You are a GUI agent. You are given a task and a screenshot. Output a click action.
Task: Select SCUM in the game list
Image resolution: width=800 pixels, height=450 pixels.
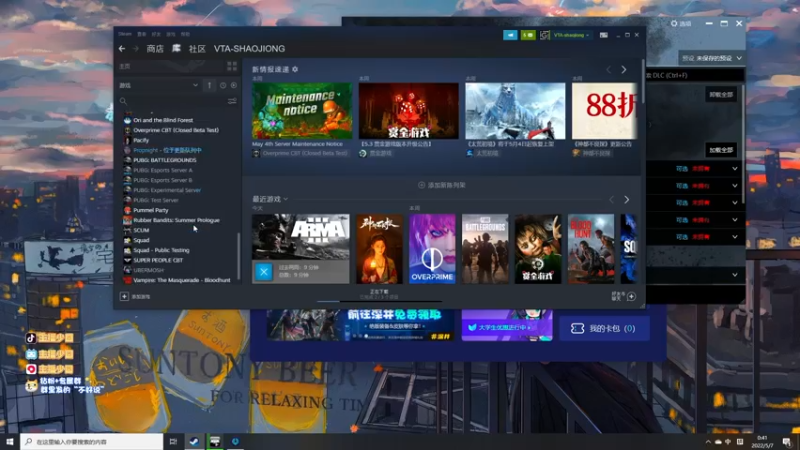point(141,230)
